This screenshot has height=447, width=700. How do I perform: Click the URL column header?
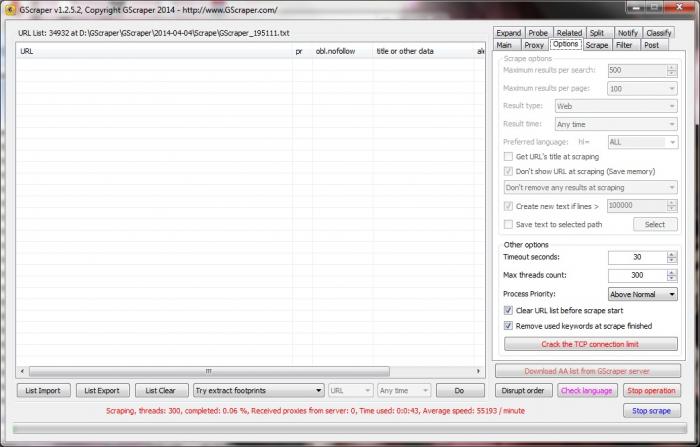click(x=154, y=51)
